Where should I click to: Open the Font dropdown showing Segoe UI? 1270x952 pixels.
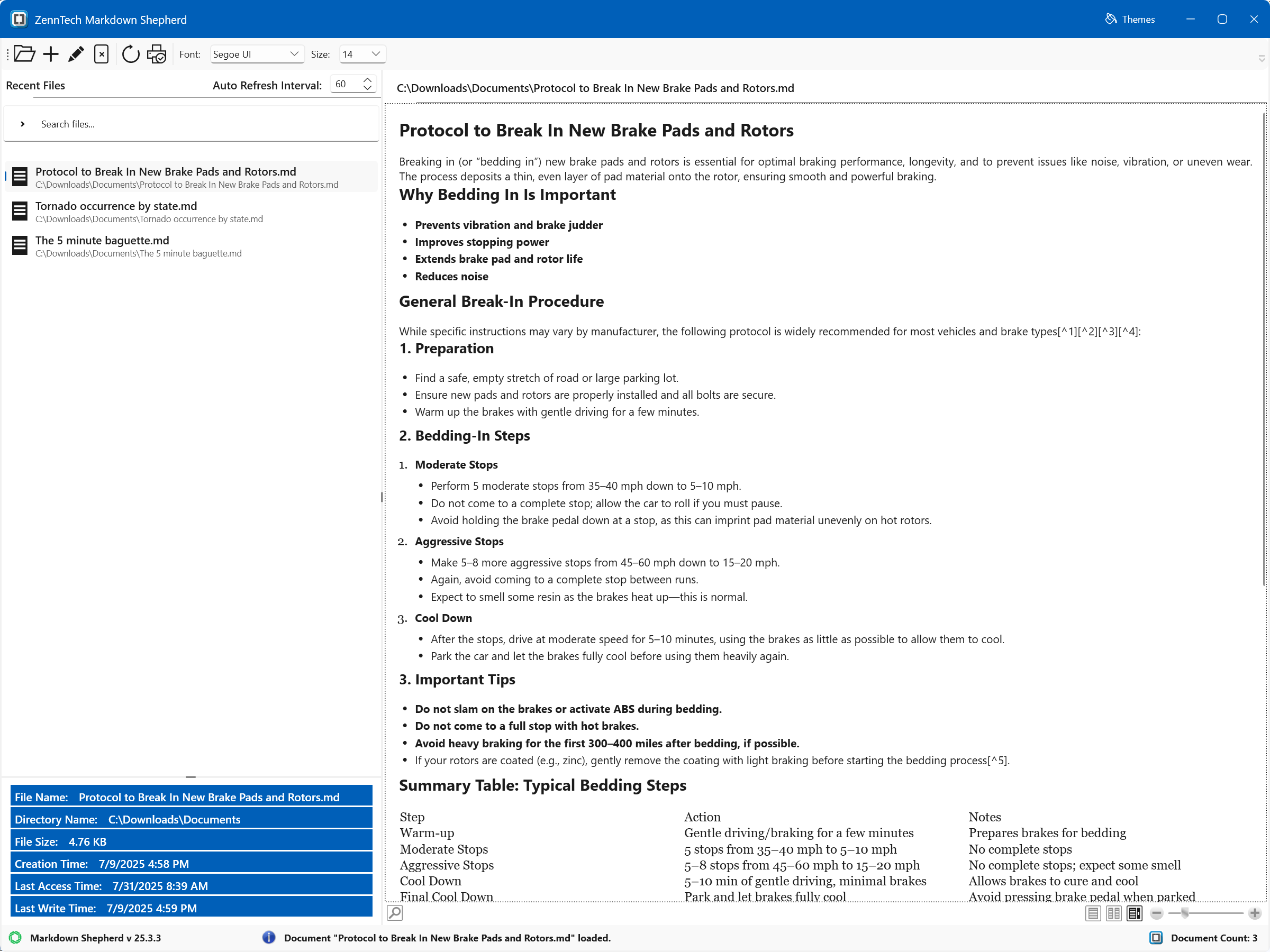(257, 54)
